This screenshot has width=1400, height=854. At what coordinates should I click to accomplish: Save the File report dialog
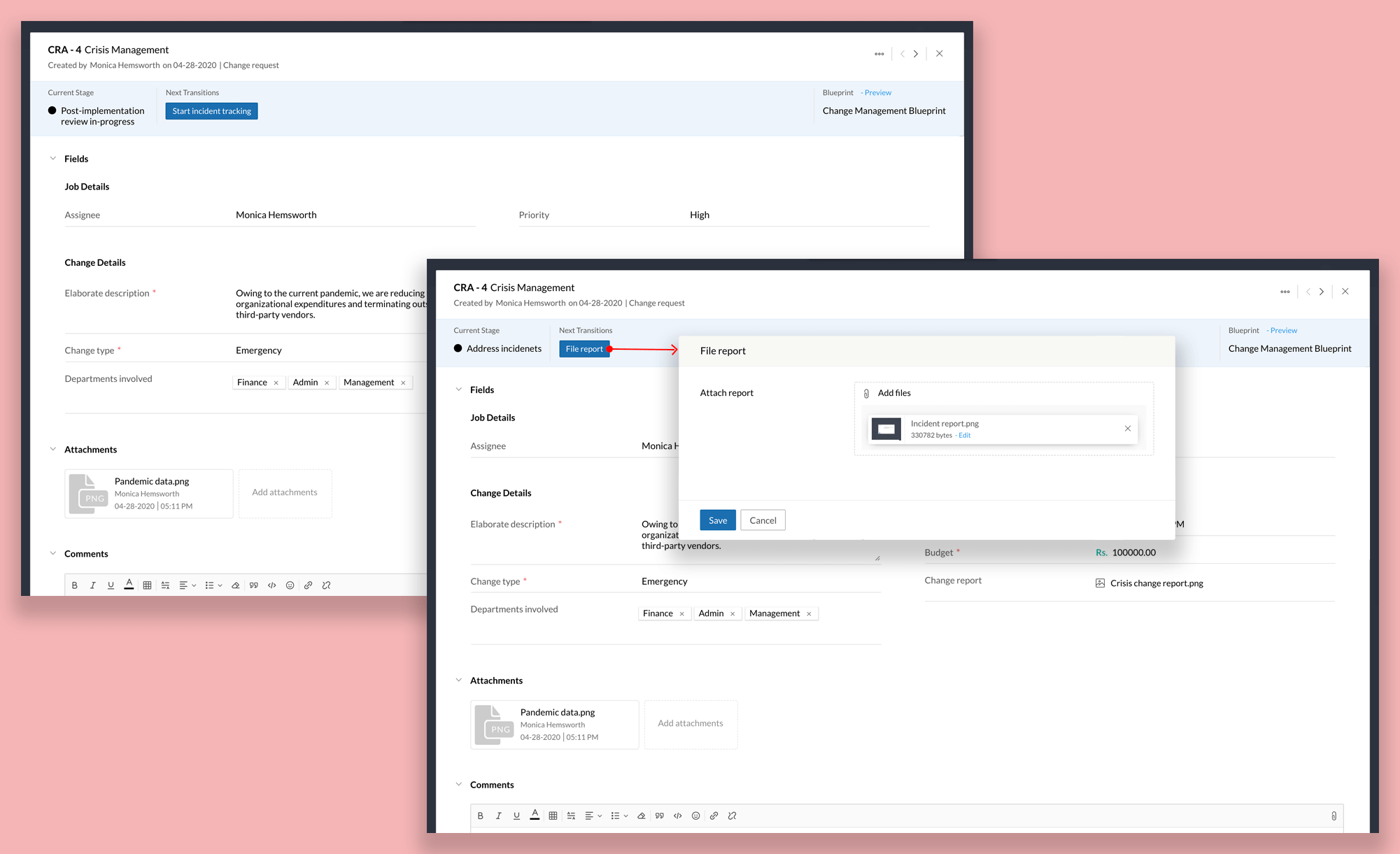pyautogui.click(x=718, y=520)
